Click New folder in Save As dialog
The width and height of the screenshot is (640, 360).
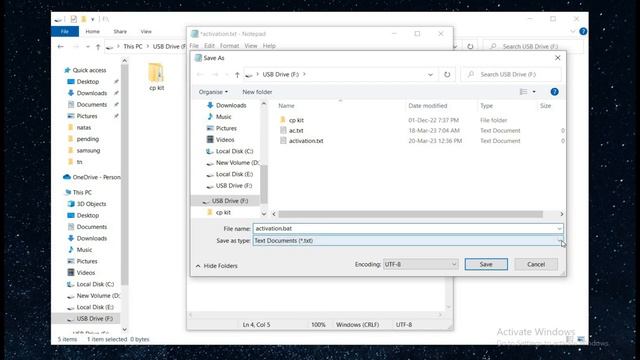[257, 92]
